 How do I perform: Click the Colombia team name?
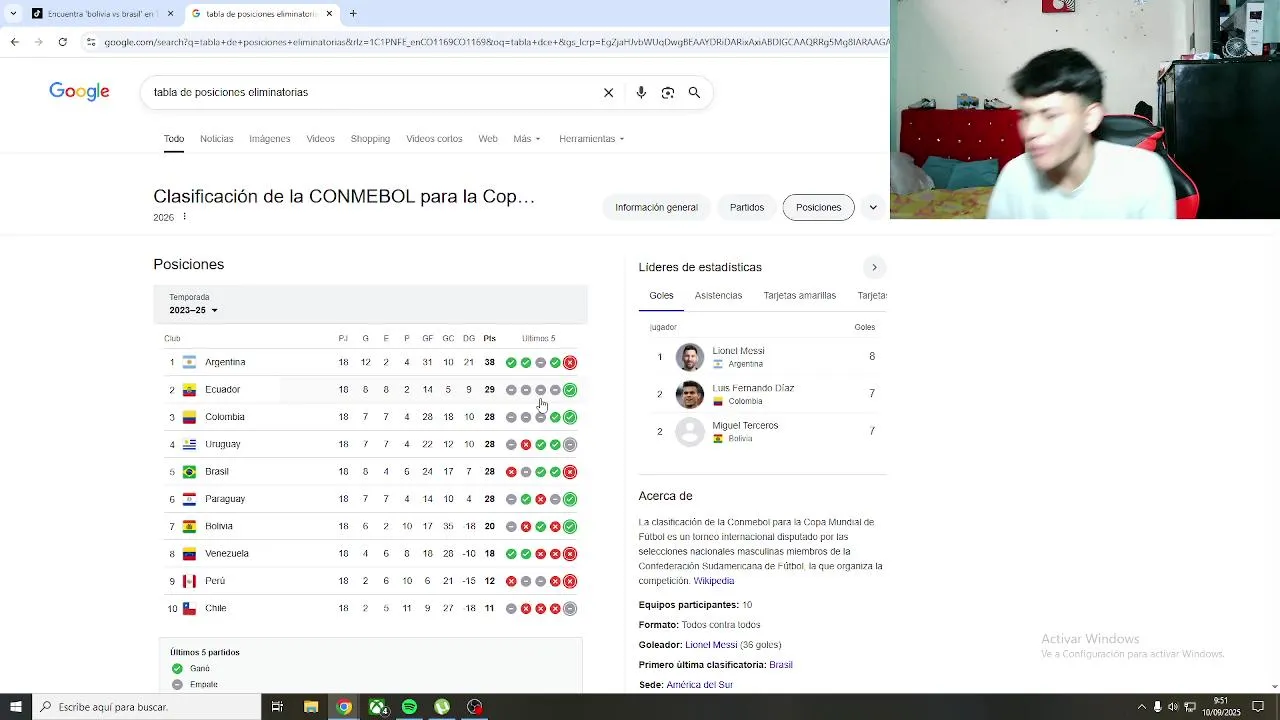tap(225, 417)
